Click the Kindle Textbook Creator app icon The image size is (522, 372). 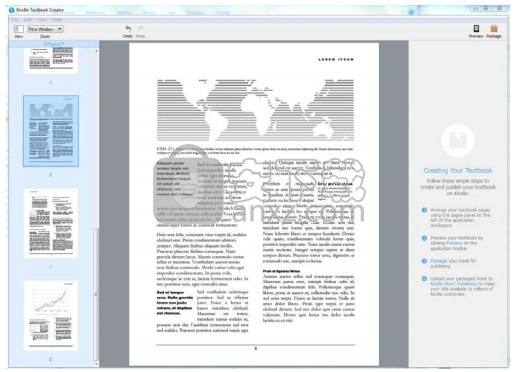[12, 10]
